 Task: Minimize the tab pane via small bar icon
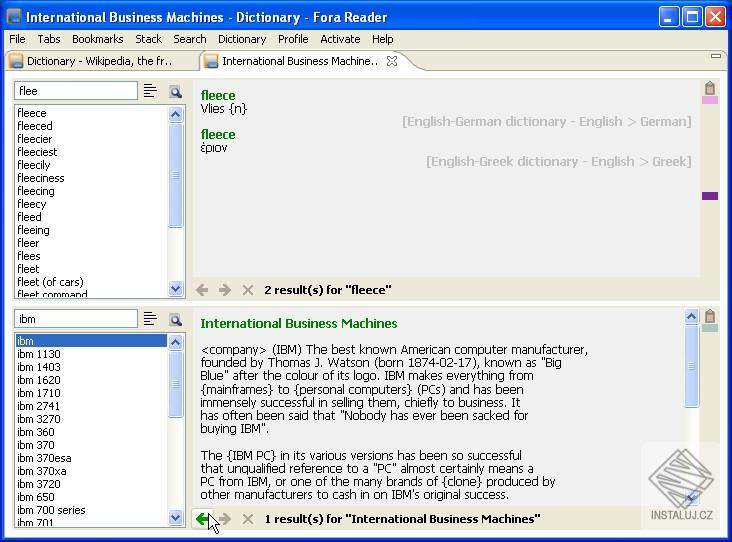716,56
